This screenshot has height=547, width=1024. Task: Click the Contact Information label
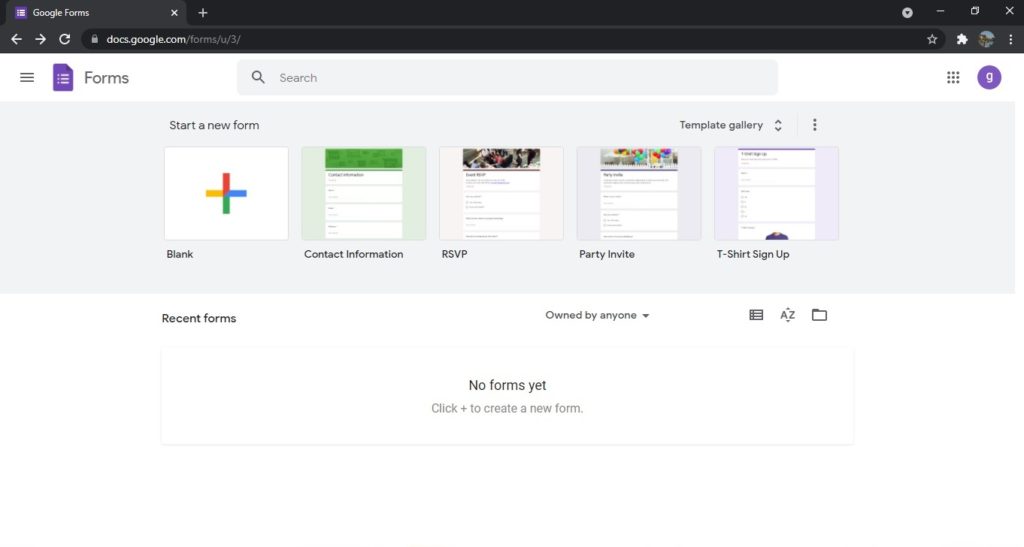coord(353,254)
